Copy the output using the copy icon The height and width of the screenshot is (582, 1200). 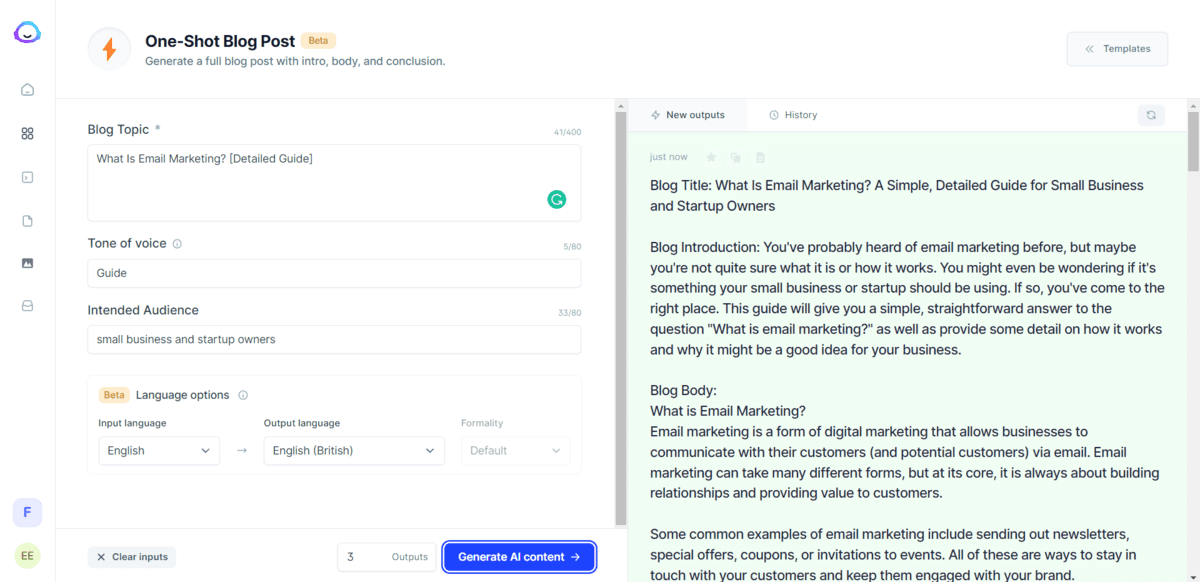[735, 157]
